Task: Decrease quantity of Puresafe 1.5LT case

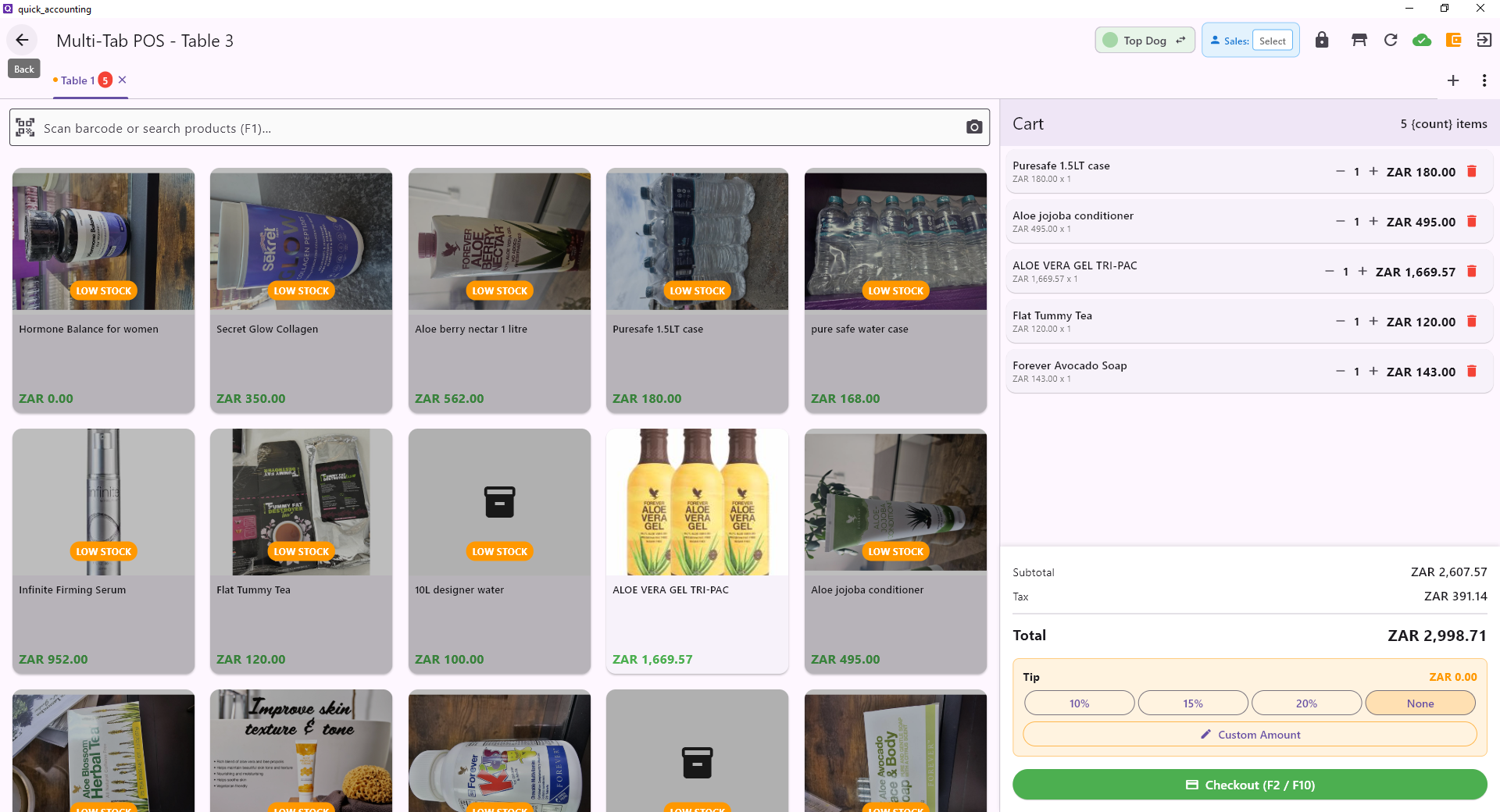Action: (x=1341, y=171)
